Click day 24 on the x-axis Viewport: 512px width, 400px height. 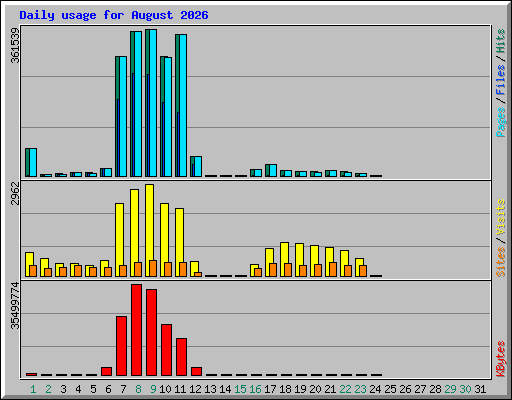point(375,389)
